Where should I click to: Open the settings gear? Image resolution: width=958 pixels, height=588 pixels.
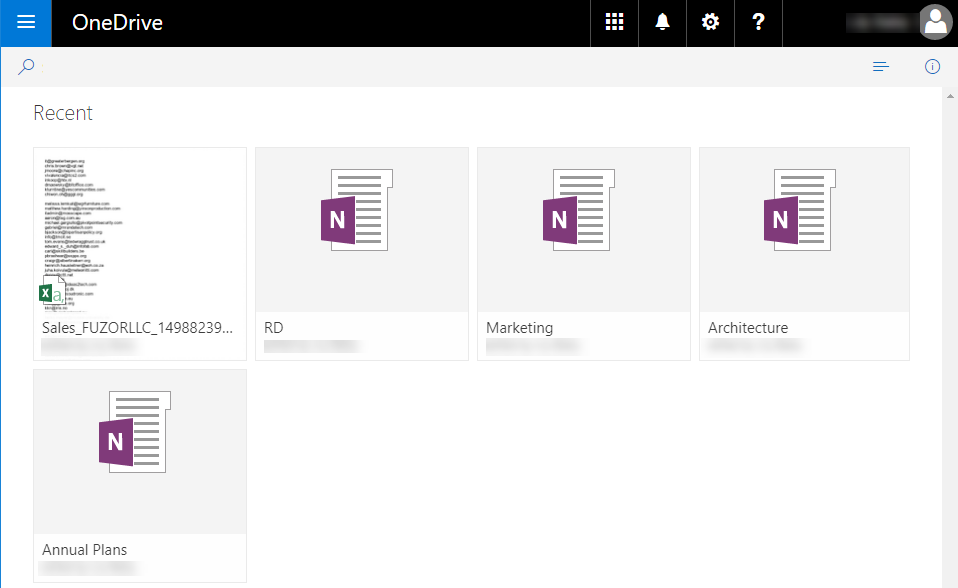[x=710, y=23]
